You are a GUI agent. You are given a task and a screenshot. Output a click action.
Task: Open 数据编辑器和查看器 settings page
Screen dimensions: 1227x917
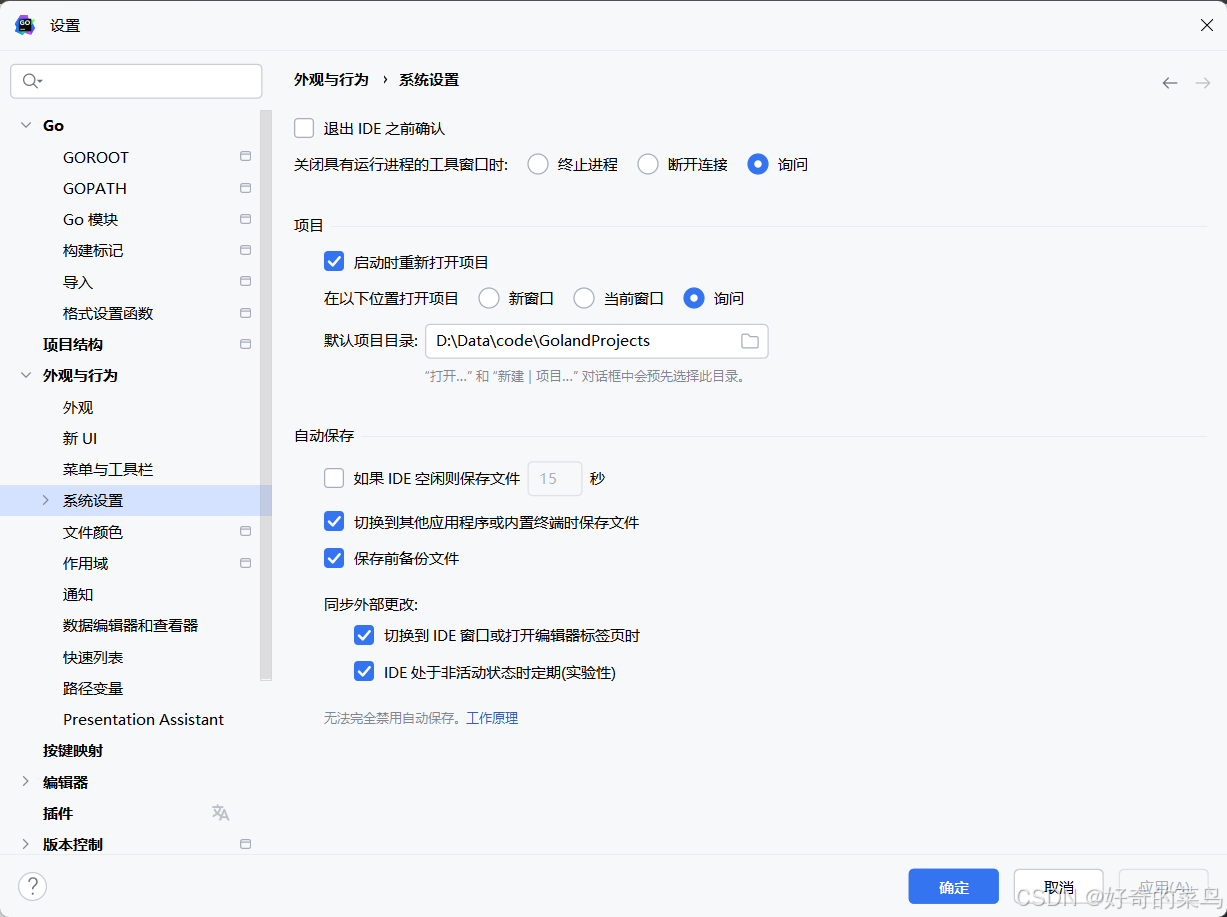130,625
